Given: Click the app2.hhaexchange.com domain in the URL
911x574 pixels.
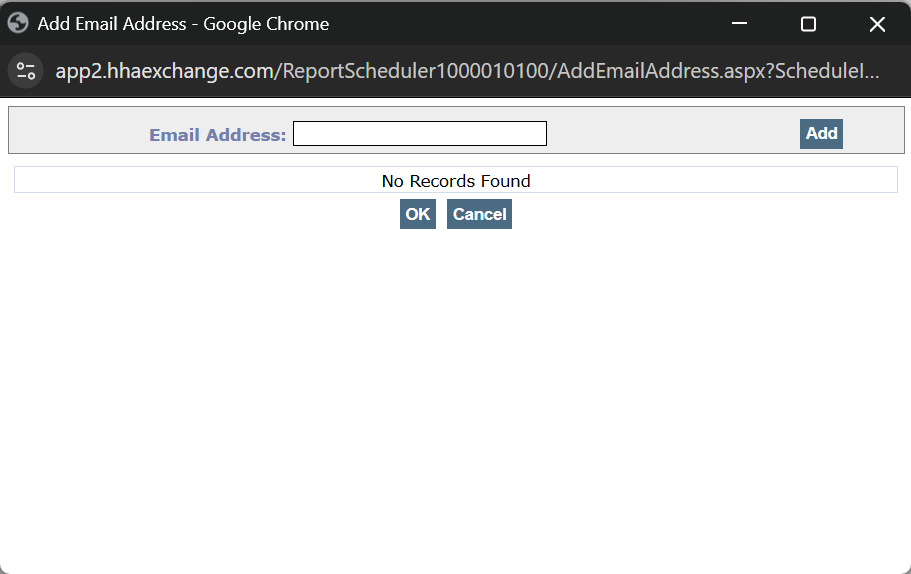Looking at the screenshot, I should click(165, 72).
